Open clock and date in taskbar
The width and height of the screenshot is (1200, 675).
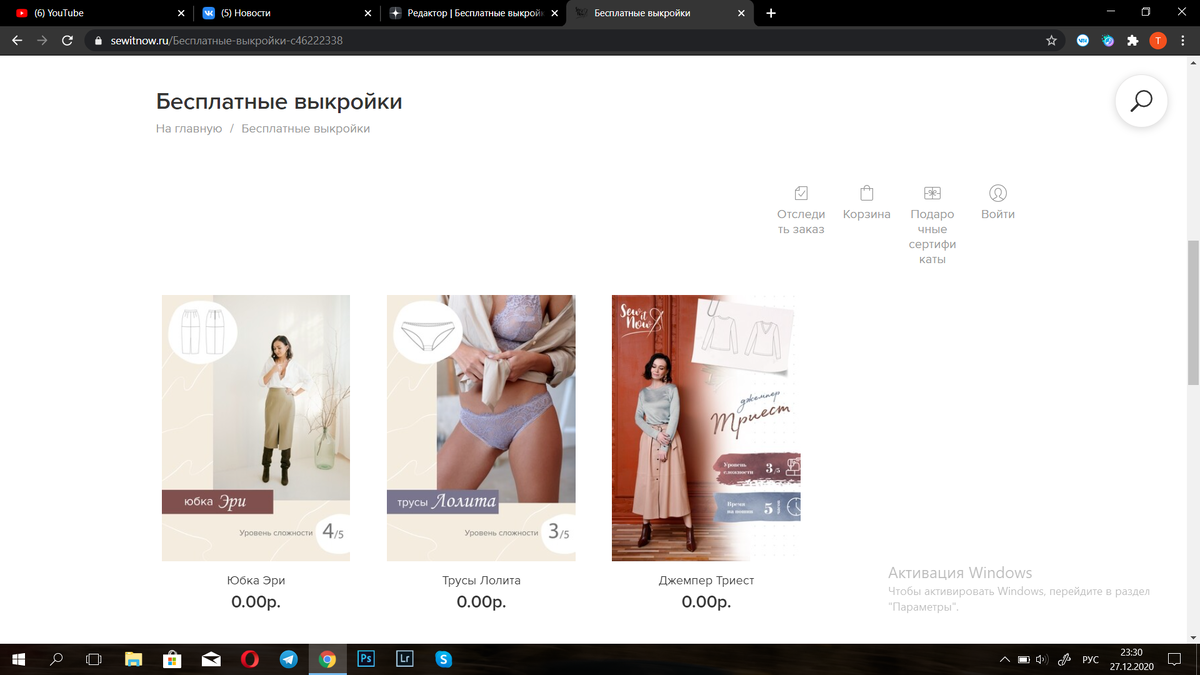(x=1133, y=660)
